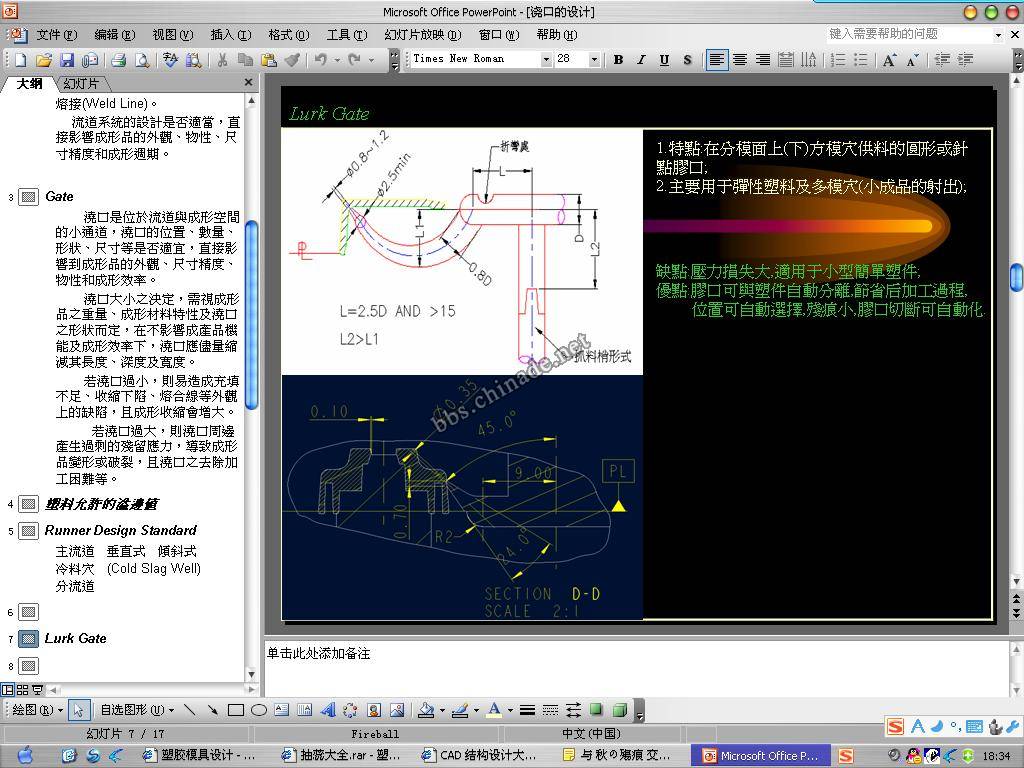Click the Save icon in the toolbar

point(67,60)
